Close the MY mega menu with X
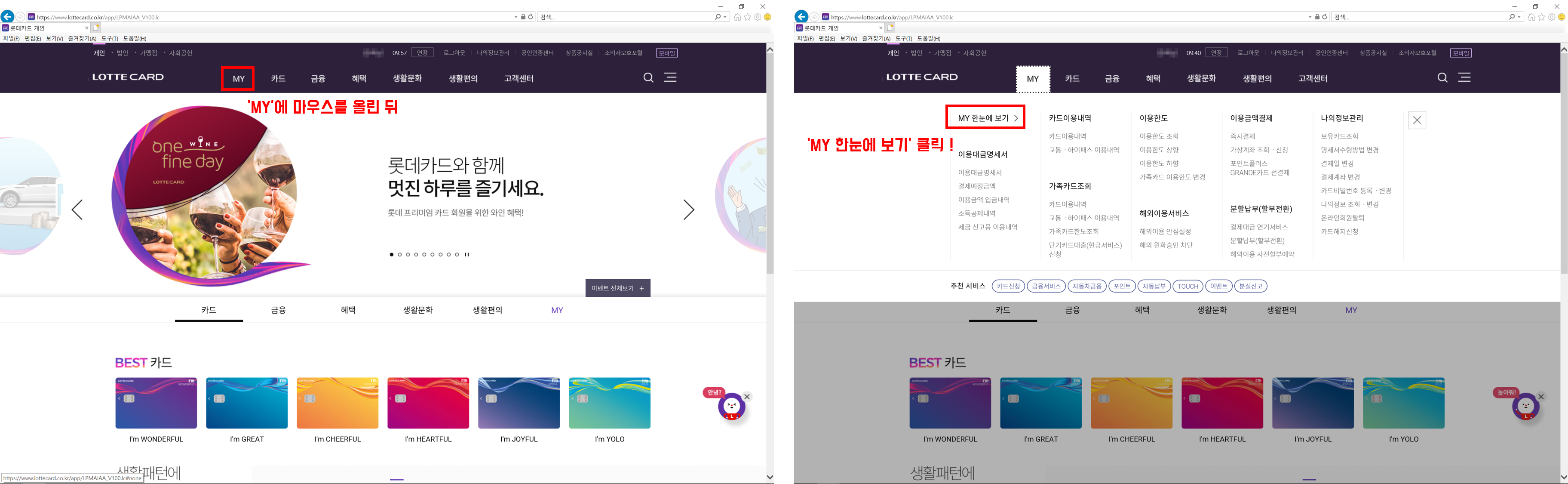 [1417, 120]
